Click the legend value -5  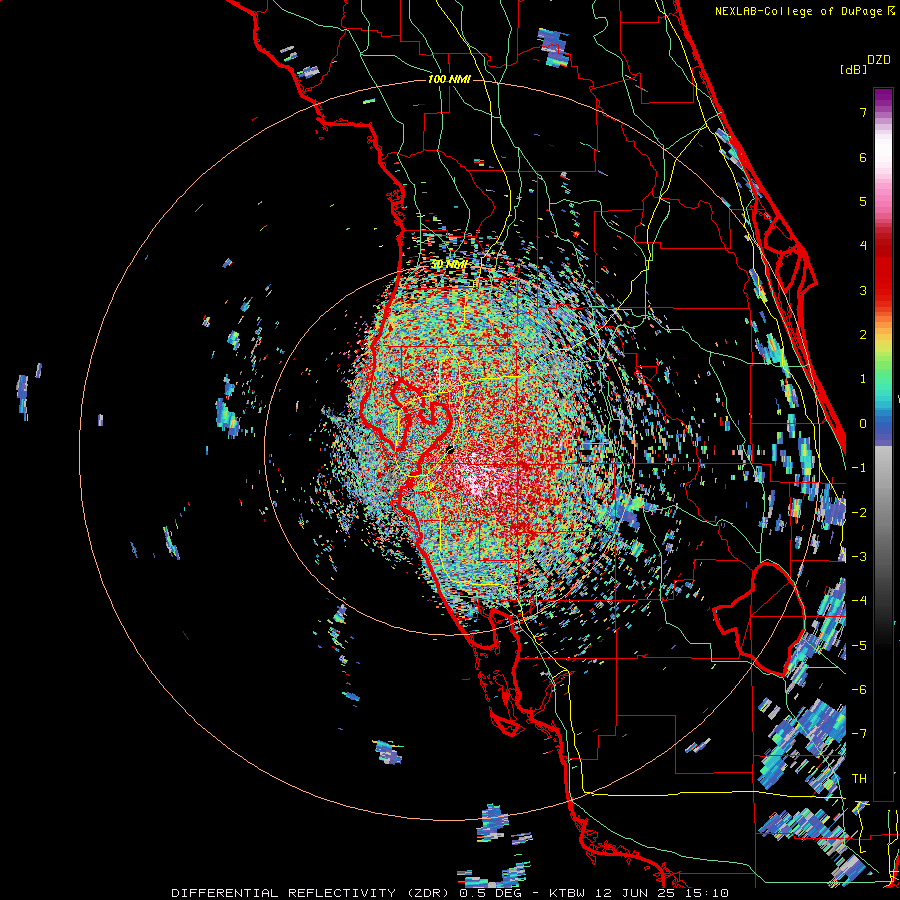(x=859, y=645)
